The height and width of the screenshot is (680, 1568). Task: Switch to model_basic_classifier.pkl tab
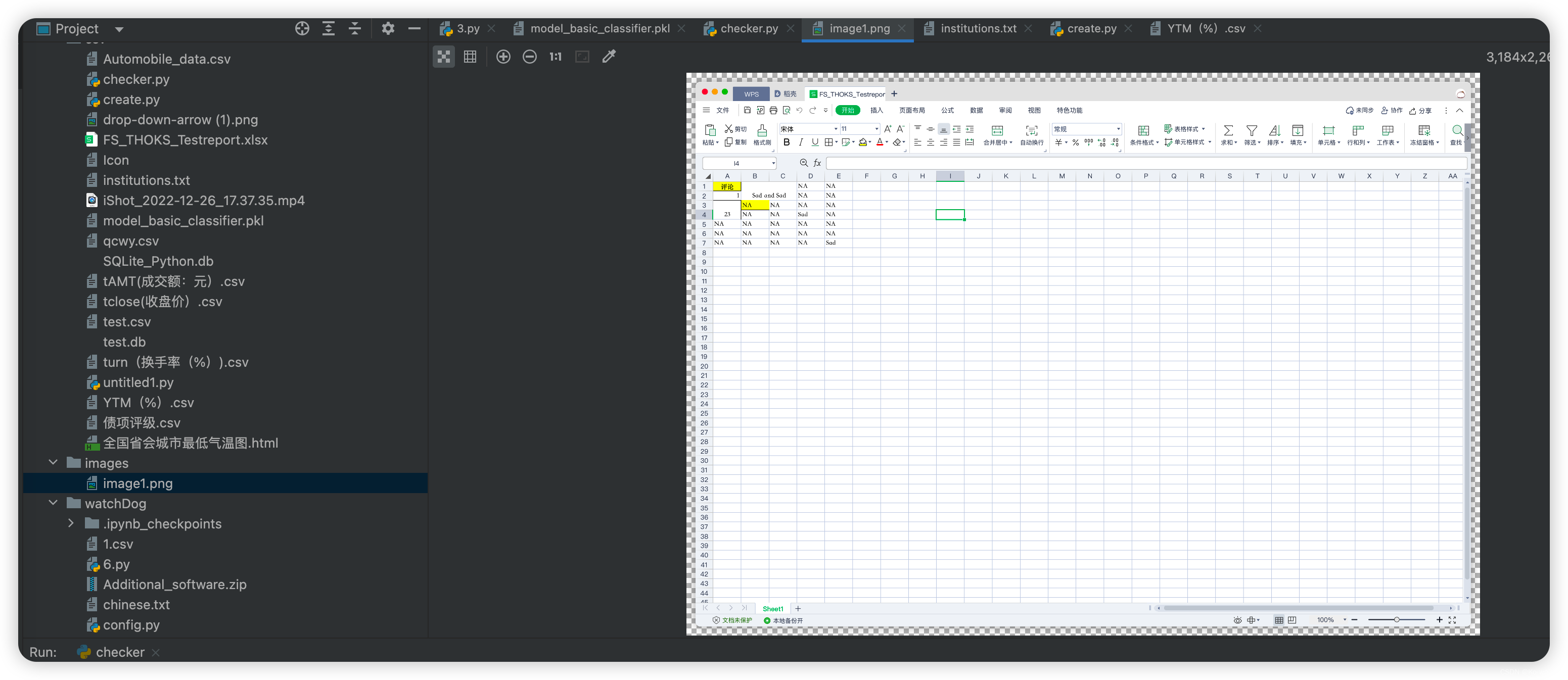(x=599, y=29)
